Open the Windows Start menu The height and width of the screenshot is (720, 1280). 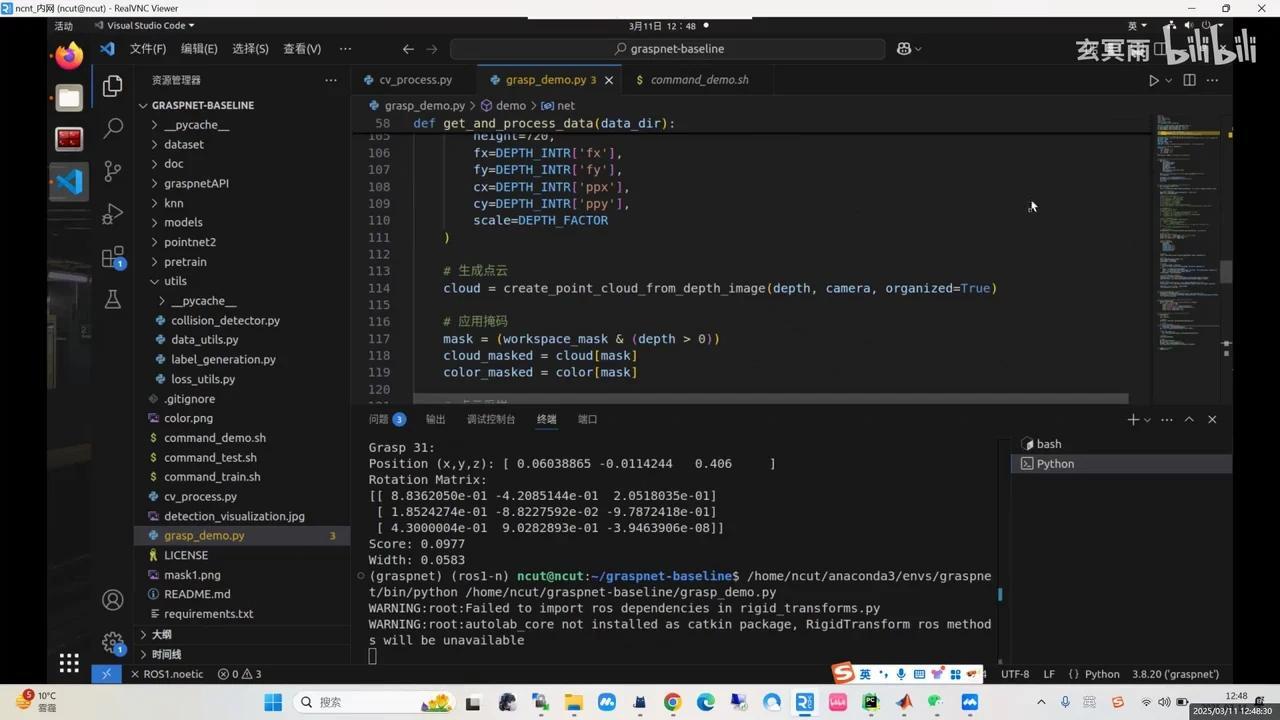click(x=272, y=702)
